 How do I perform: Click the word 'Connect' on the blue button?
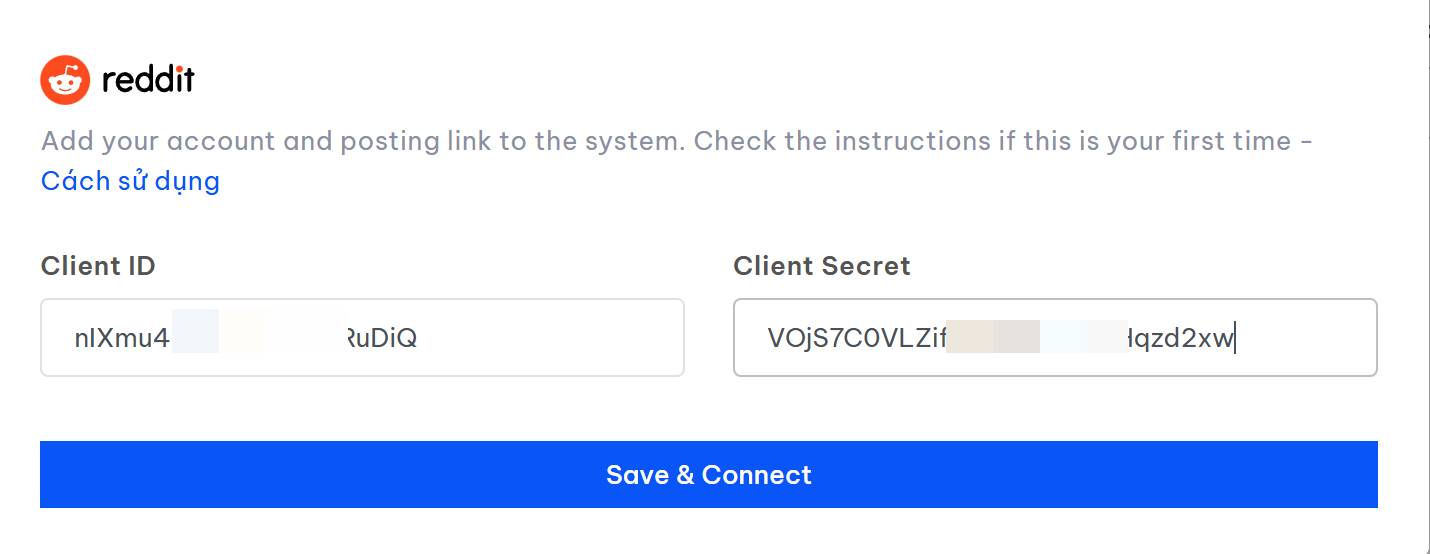tap(757, 474)
